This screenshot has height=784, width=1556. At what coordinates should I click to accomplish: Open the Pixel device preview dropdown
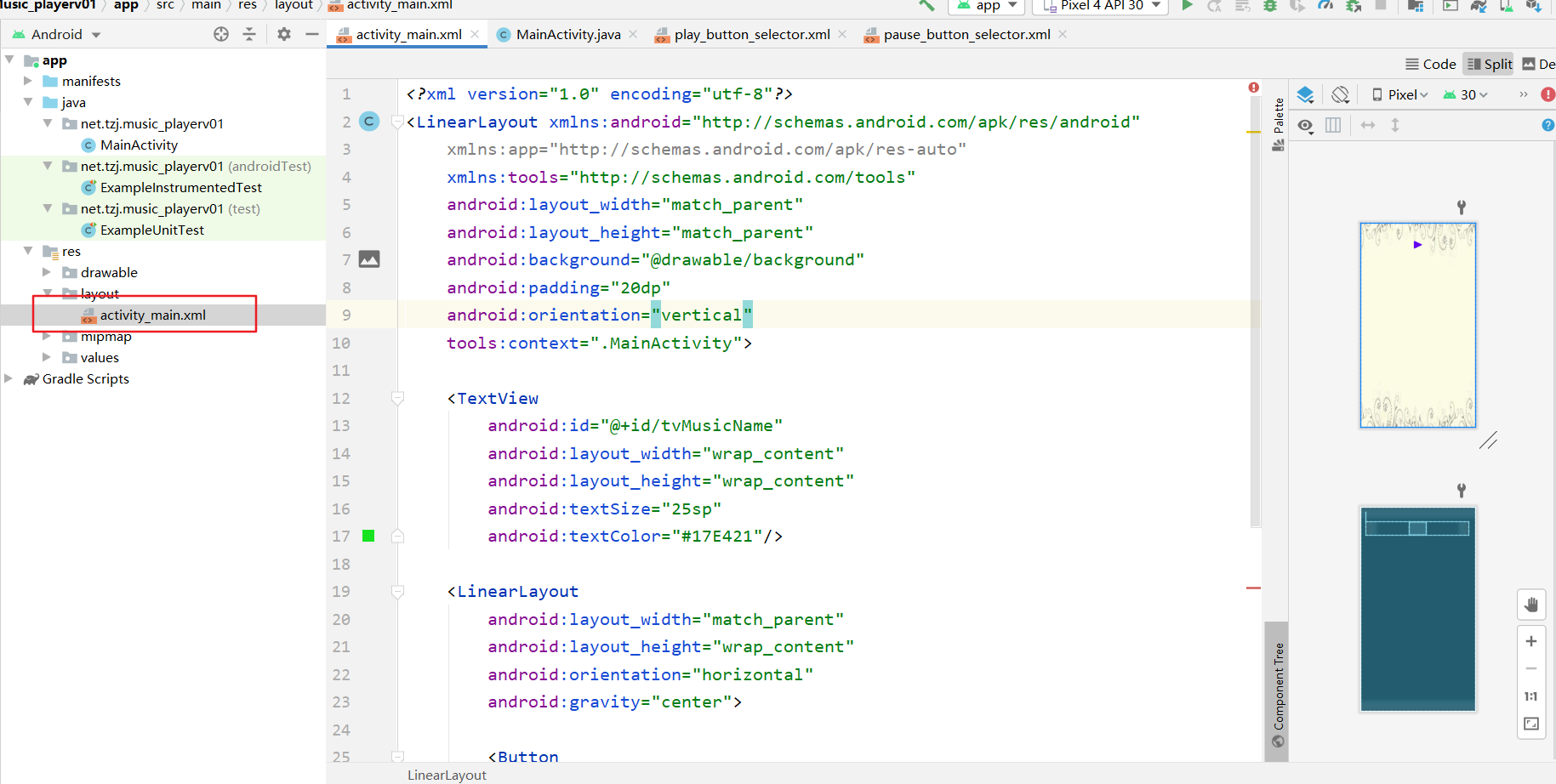(1399, 94)
